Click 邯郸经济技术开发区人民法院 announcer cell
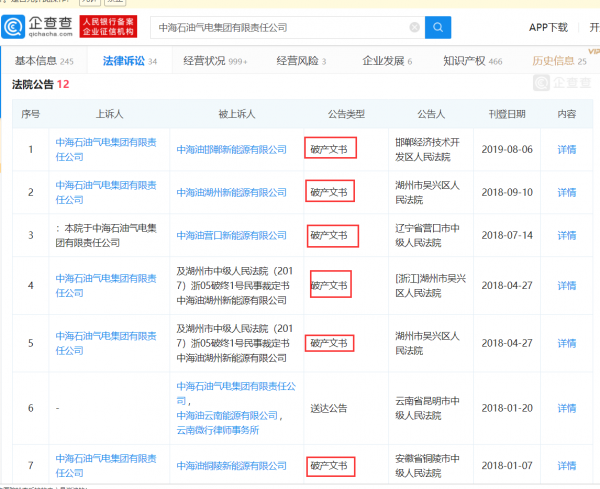The image size is (600, 489). point(427,150)
